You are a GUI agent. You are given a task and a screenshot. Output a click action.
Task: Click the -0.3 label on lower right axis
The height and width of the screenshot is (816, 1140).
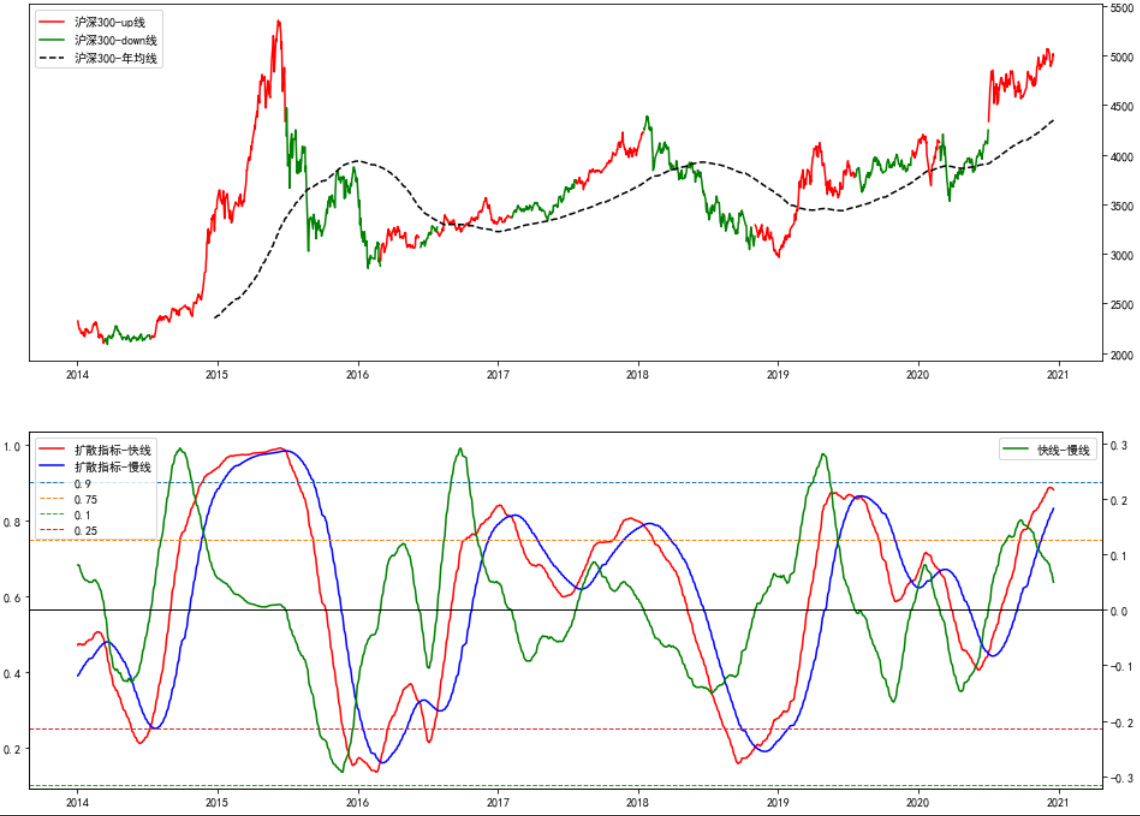tap(1120, 779)
